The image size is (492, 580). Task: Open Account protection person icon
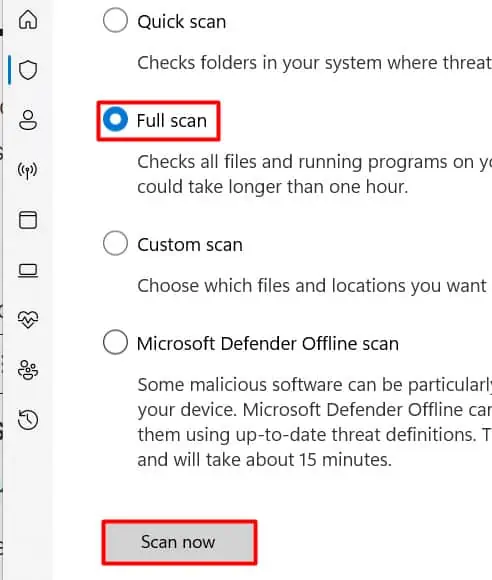click(28, 120)
